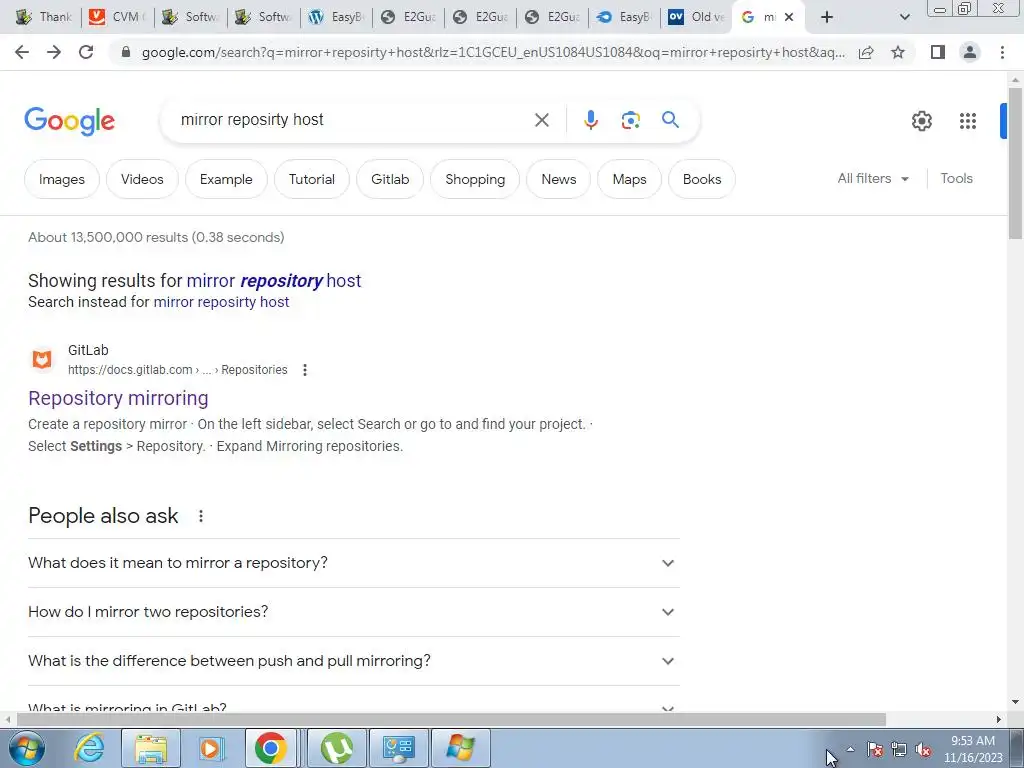Open Google apps grid
Screen dimensions: 1024x768
[968, 121]
